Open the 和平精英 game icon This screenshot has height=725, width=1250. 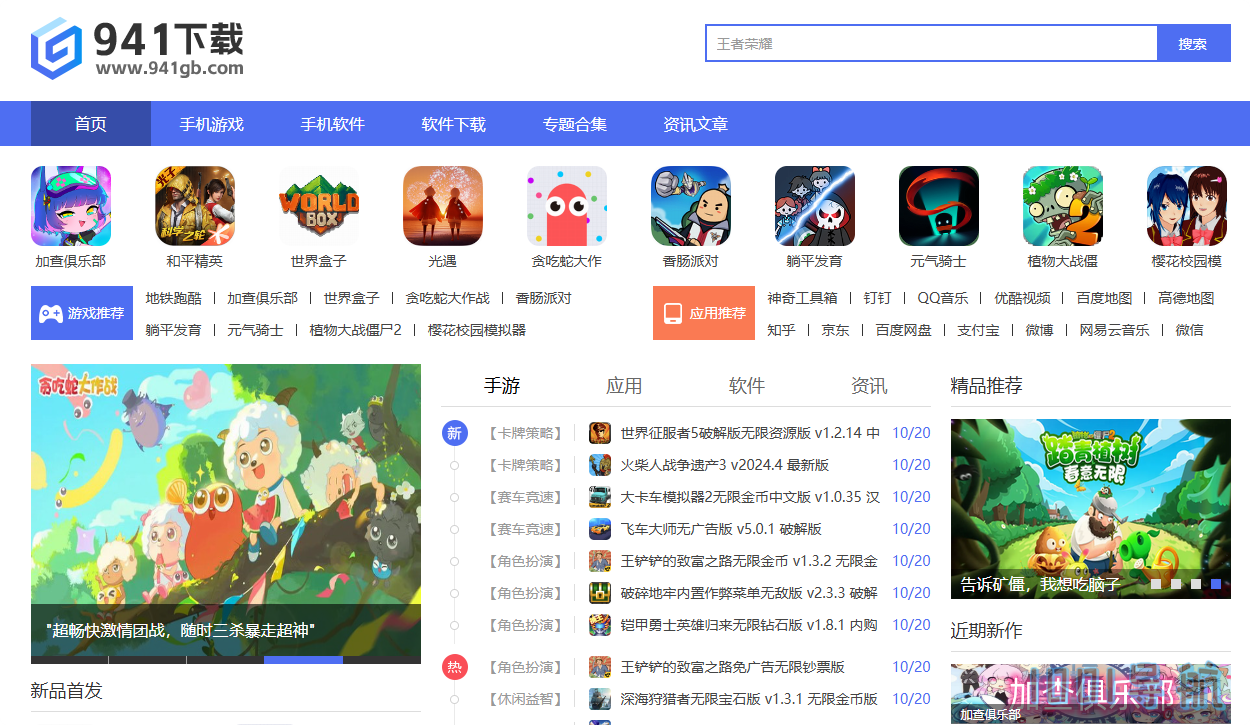tap(195, 206)
